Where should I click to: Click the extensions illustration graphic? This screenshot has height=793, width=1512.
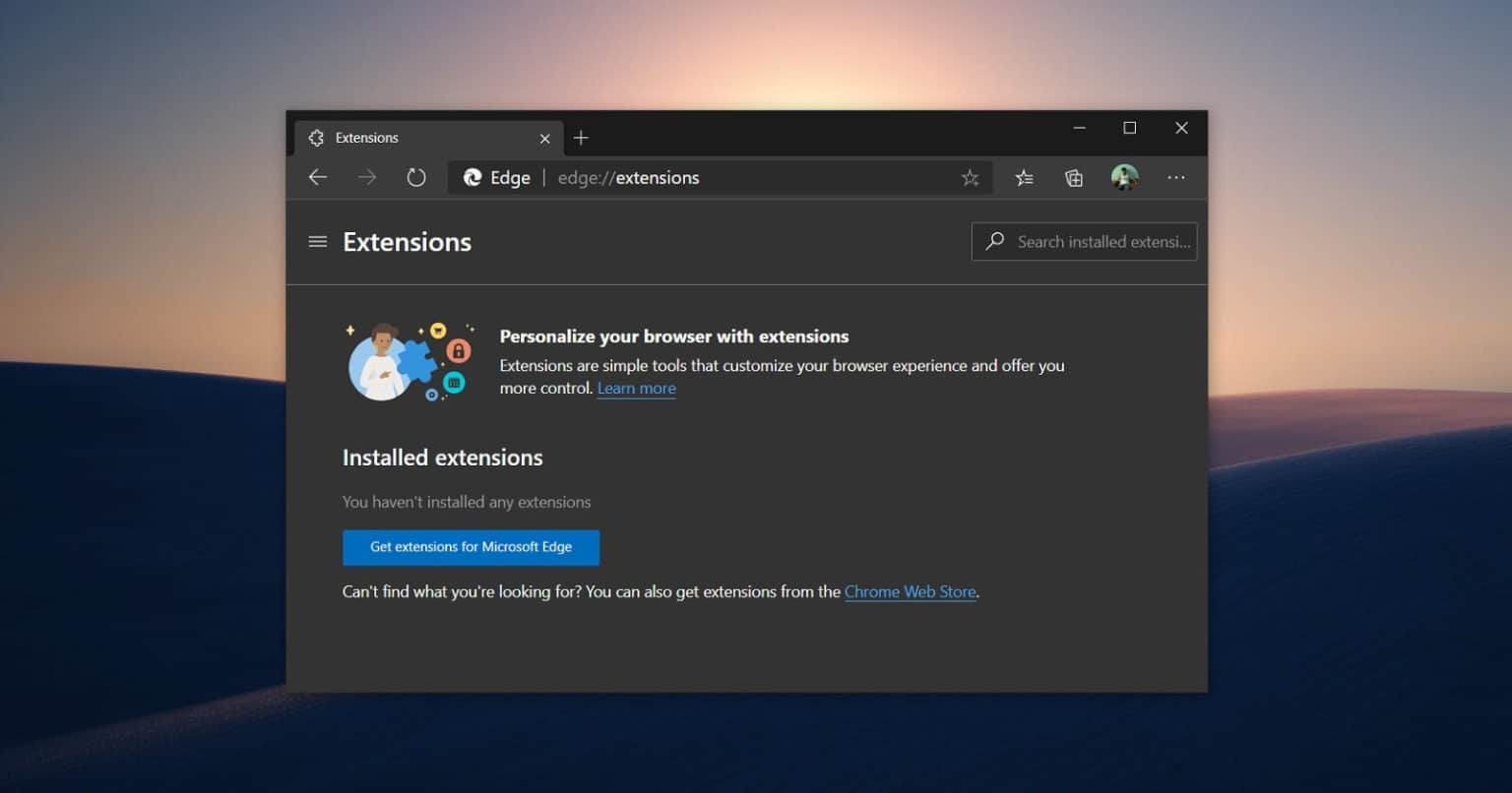point(410,361)
